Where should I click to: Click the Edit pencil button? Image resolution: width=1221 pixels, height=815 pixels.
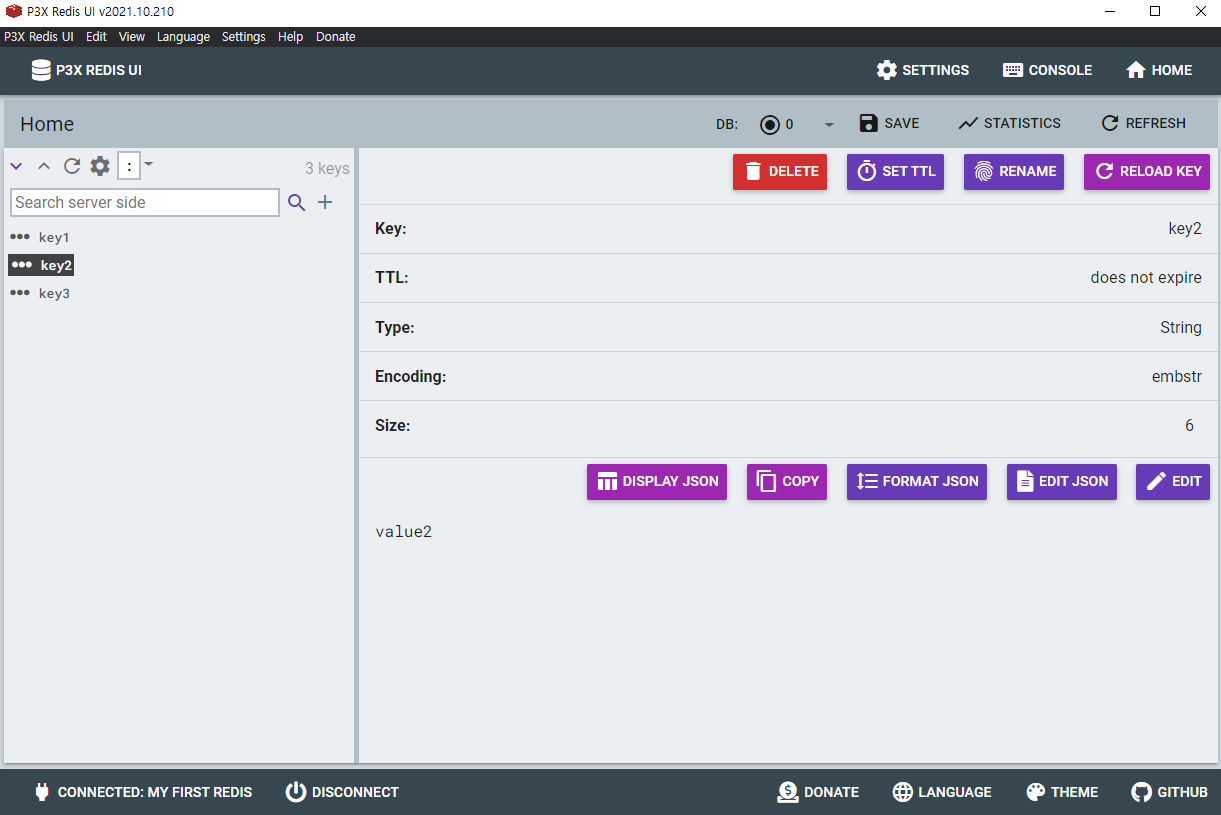(1173, 481)
